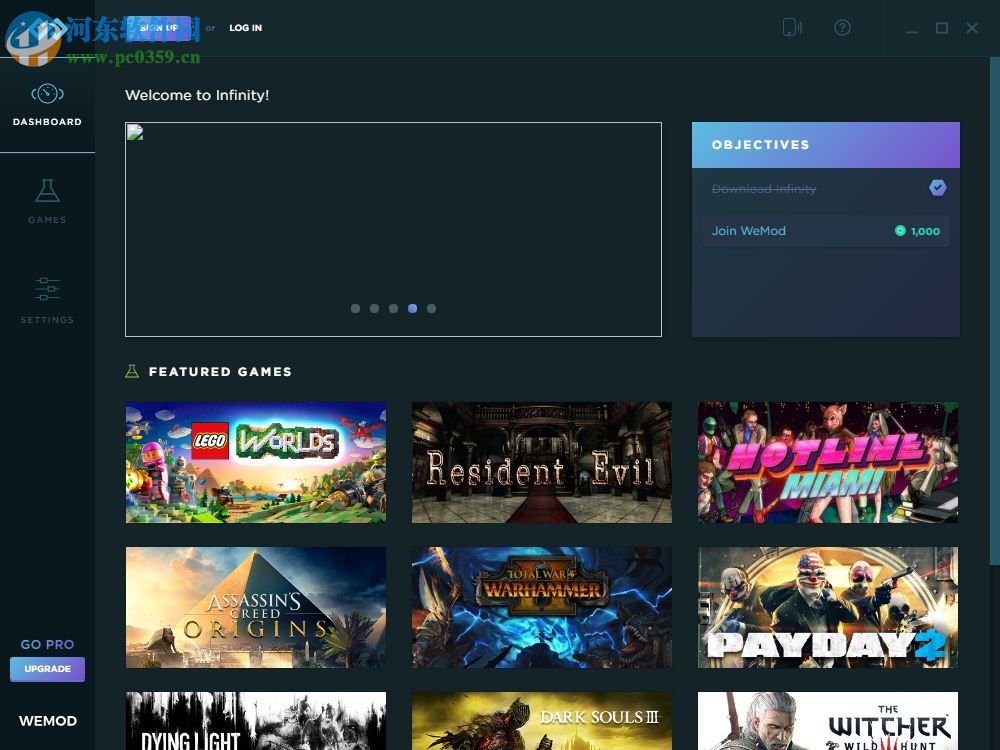Select the fifth carousel dot

432,309
